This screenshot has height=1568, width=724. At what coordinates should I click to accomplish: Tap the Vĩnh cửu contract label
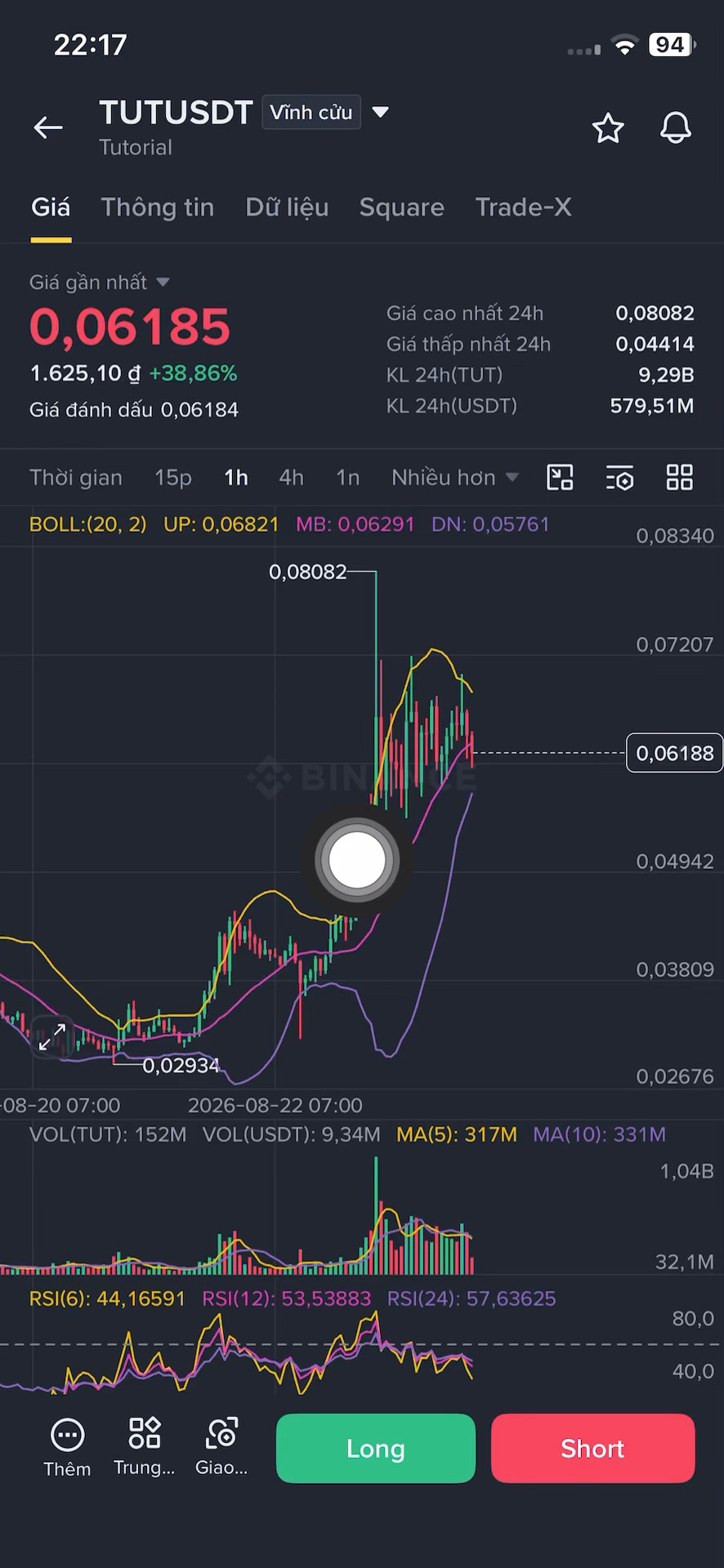tap(311, 112)
